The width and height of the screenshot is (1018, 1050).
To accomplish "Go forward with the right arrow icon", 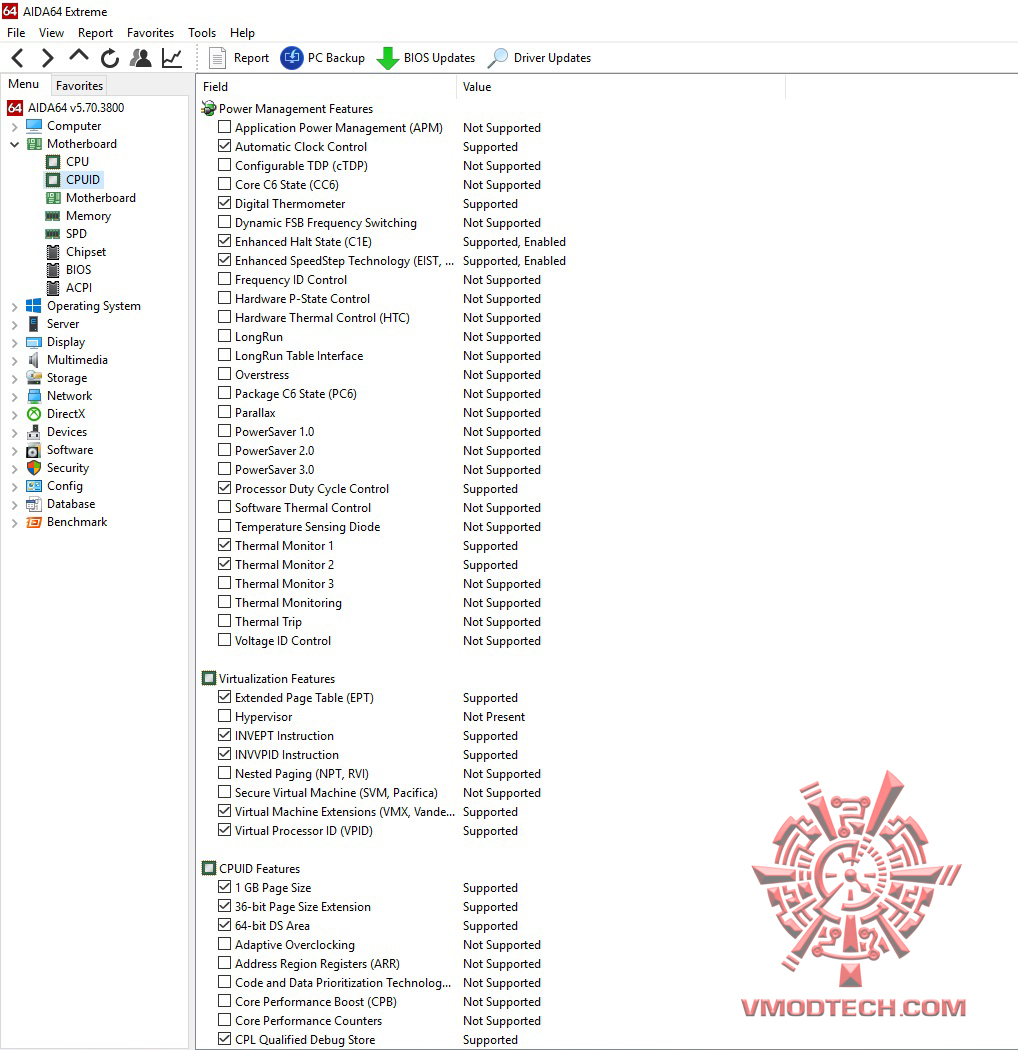I will coord(47,58).
